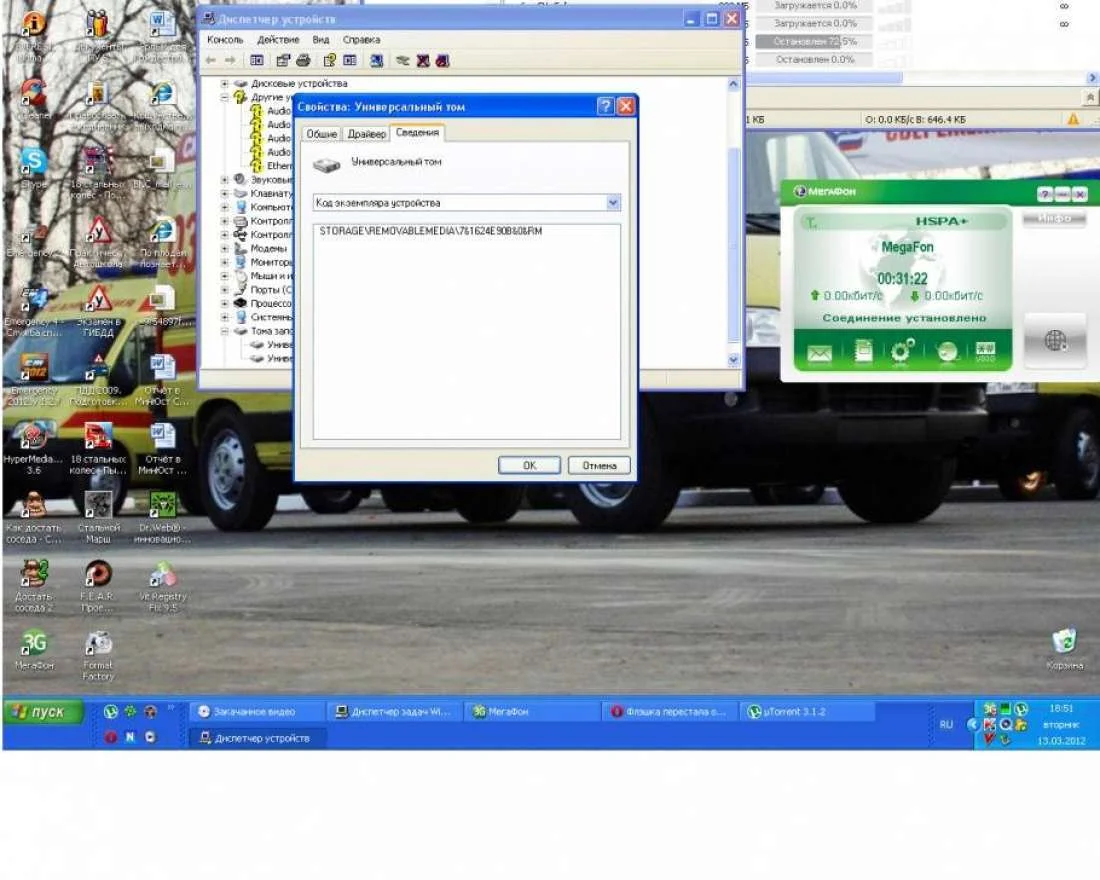Collapse Другие устройства tree node

224,97
